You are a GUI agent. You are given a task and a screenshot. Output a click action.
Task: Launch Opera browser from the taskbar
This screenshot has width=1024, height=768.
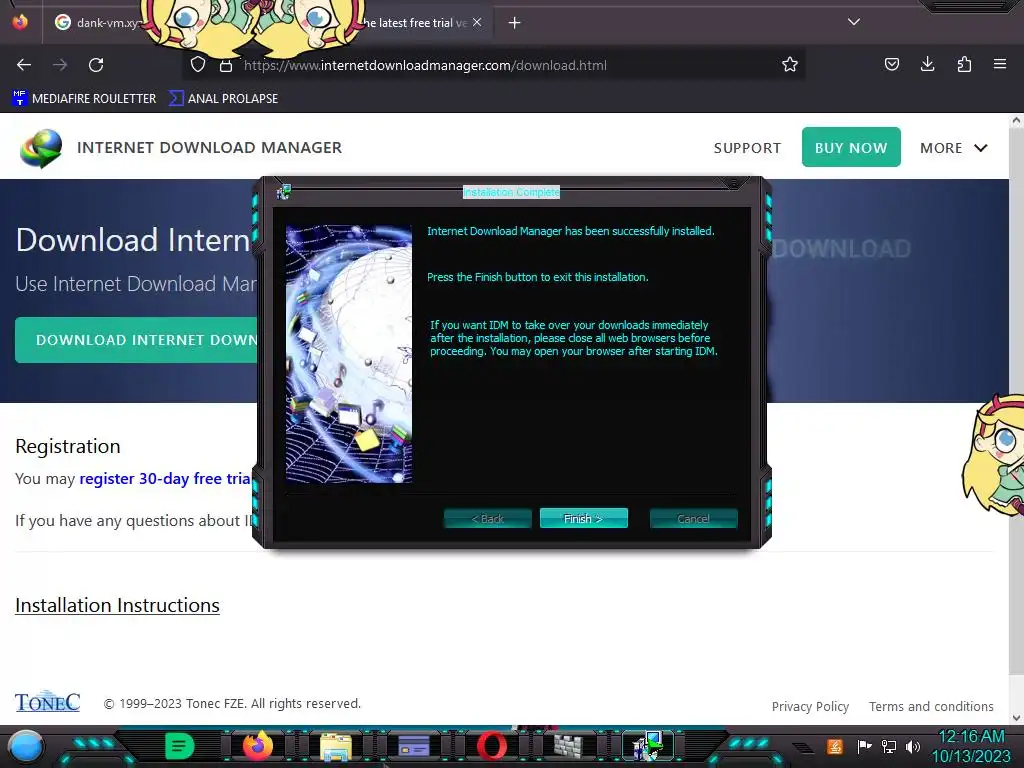[491, 746]
